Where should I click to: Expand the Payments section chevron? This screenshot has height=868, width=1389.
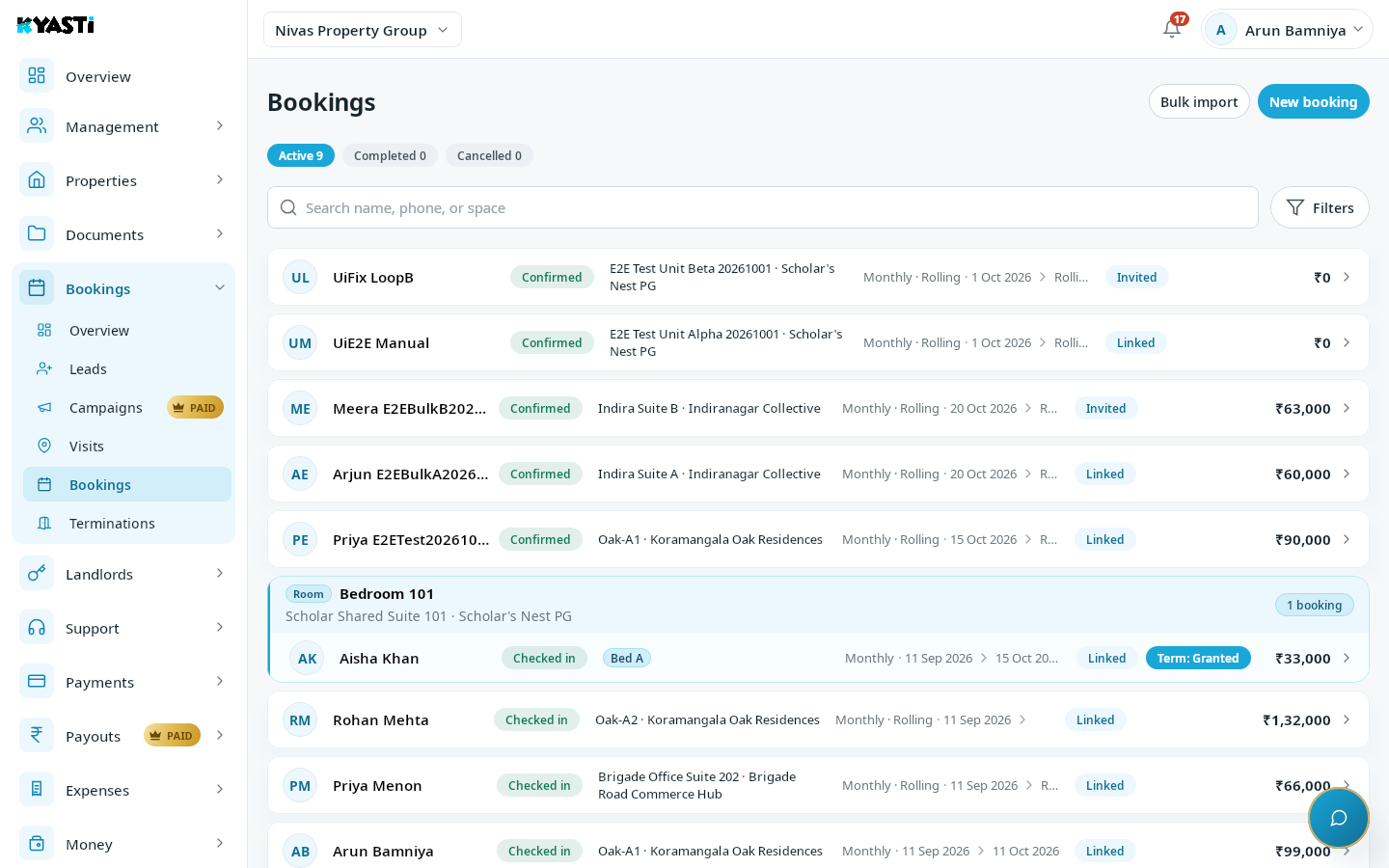coord(220,681)
